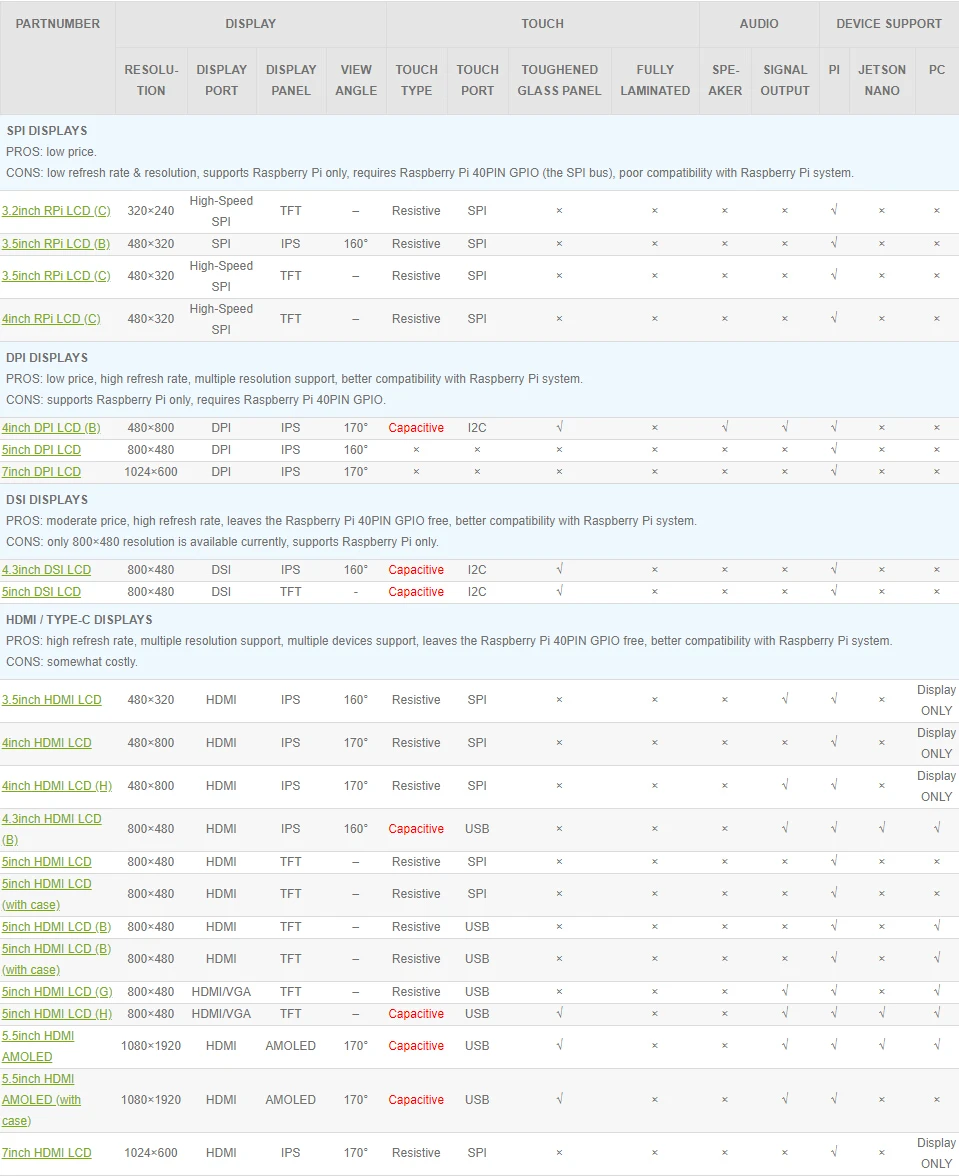Open the 4inch RPi LCD (C) link
This screenshot has width=959, height=1176.
tap(51, 319)
